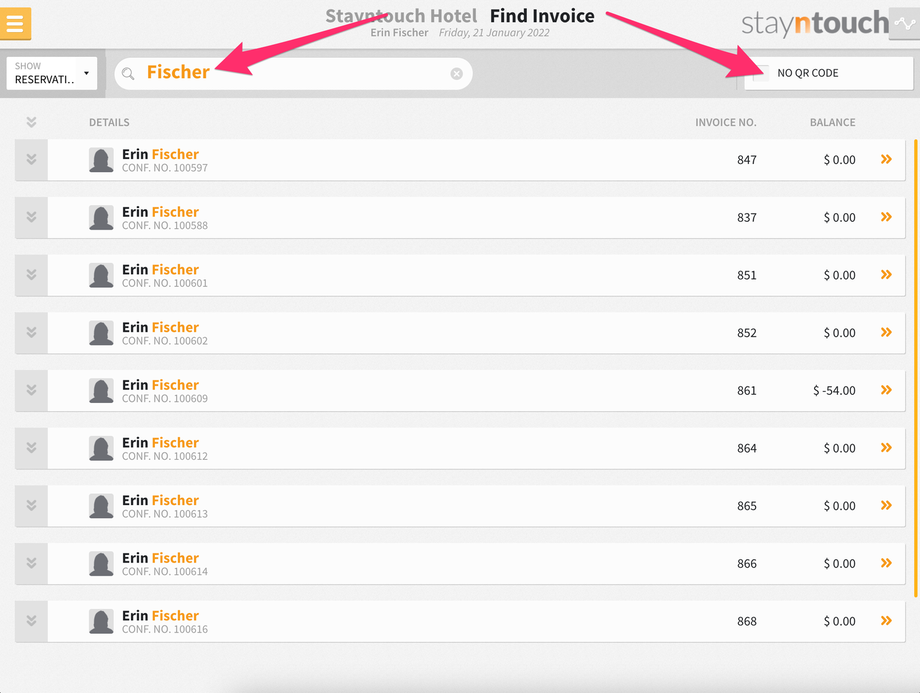920x693 pixels.
Task: Open the hamburger main menu
Action: tap(15, 23)
